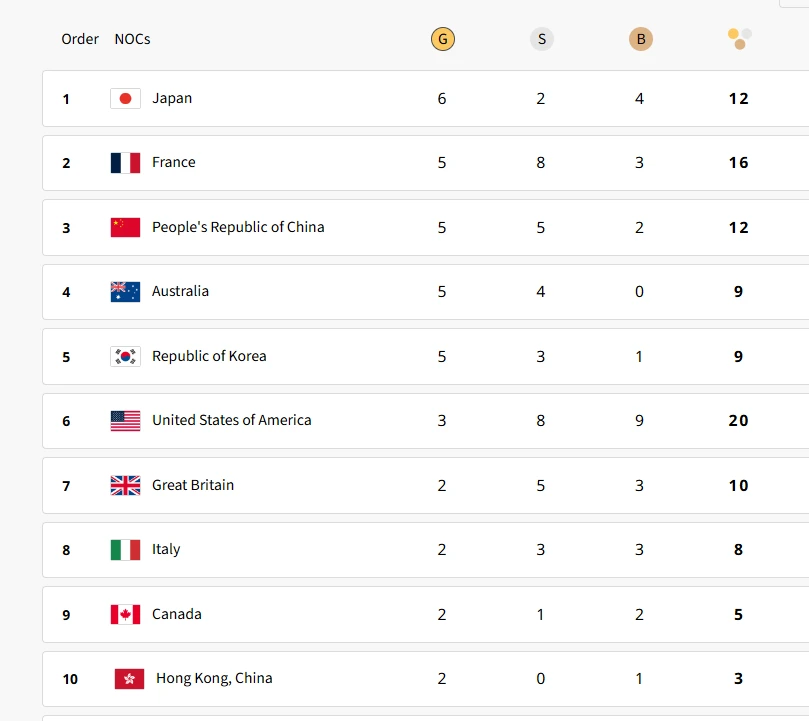The height and width of the screenshot is (721, 809).
Task: Click the France flag icon
Action: 125,163
